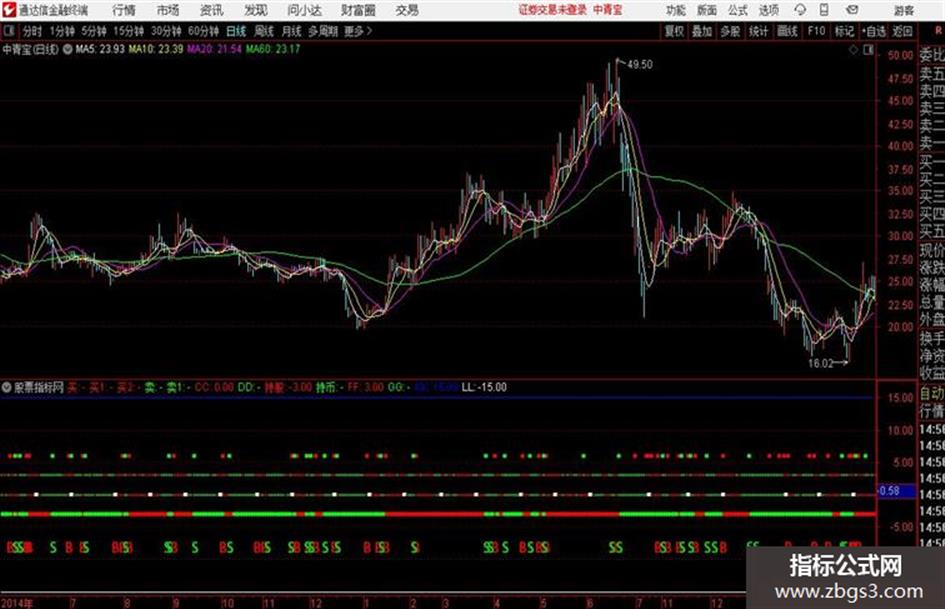This screenshot has width=945, height=609.
Task: Click the MA5: 23.93 label
Action: pos(100,49)
